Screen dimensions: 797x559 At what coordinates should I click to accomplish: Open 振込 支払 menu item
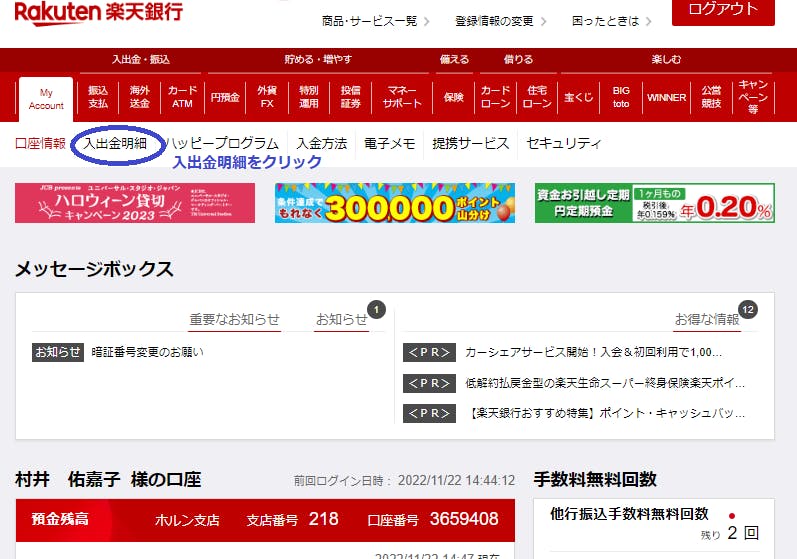click(98, 97)
